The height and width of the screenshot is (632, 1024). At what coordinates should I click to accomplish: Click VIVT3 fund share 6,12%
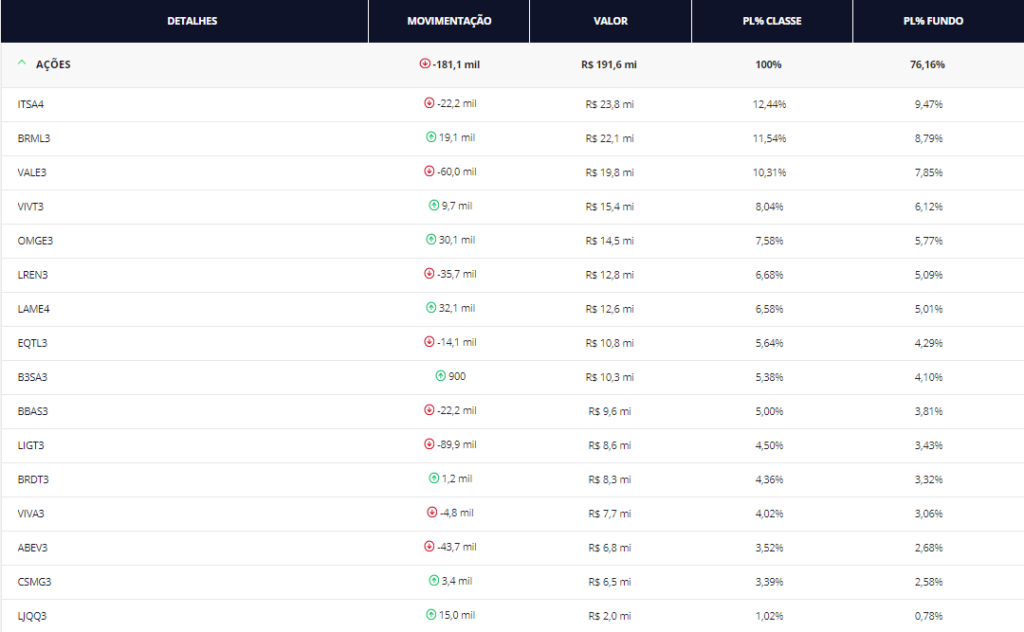[x=929, y=206]
